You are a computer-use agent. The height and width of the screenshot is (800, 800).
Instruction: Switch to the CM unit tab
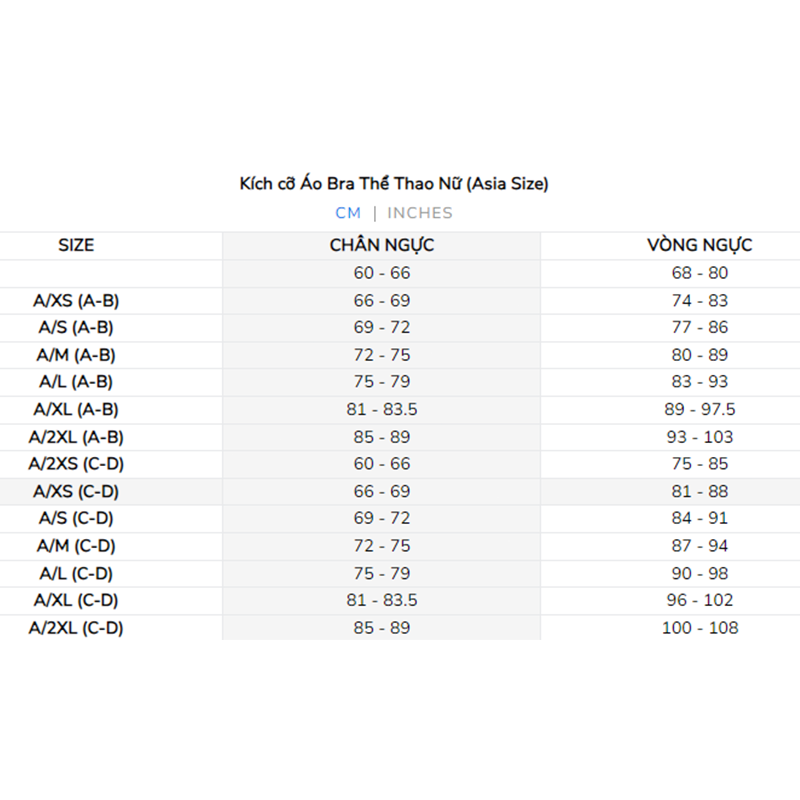(x=348, y=213)
